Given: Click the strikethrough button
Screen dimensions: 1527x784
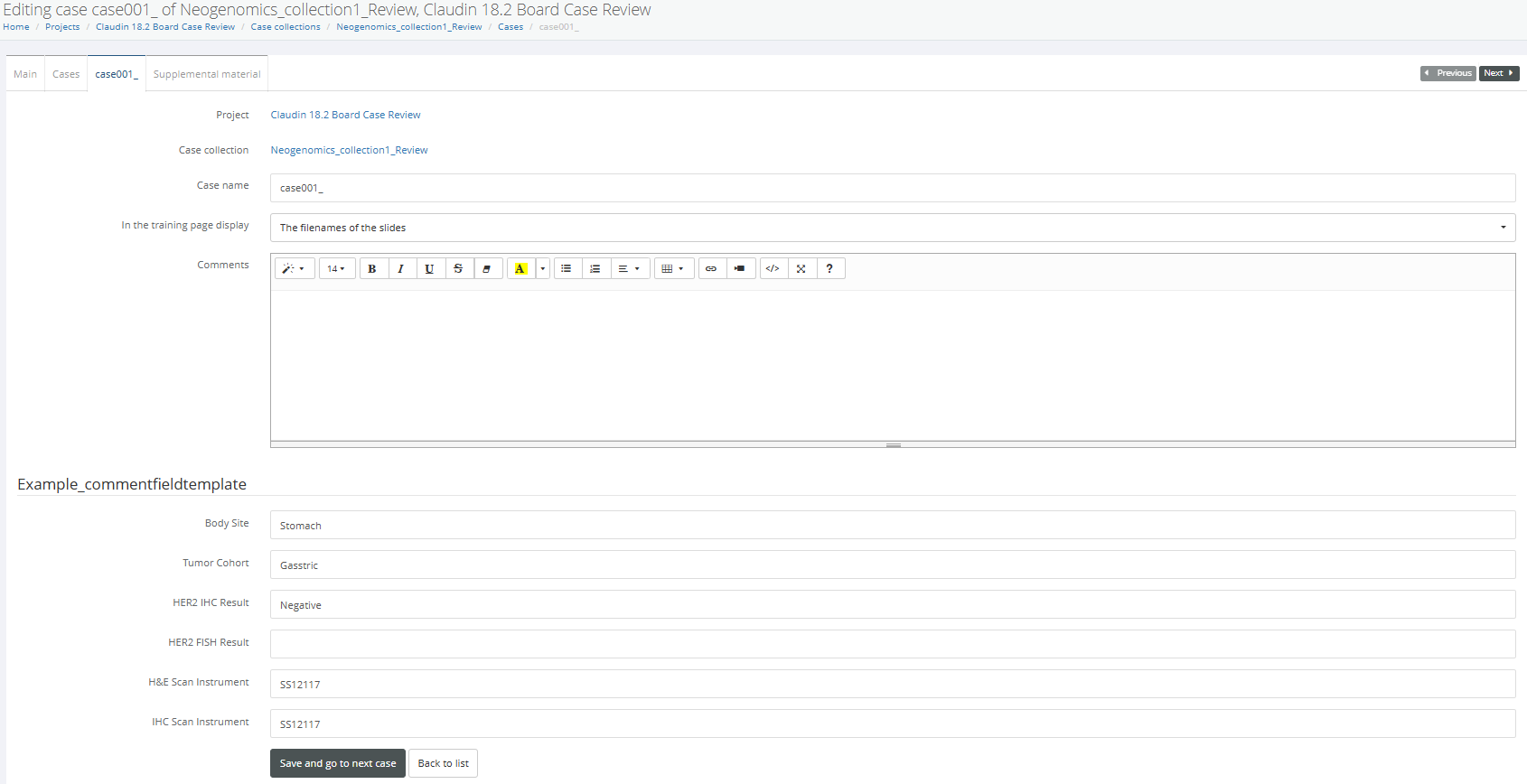Looking at the screenshot, I should 458,268.
